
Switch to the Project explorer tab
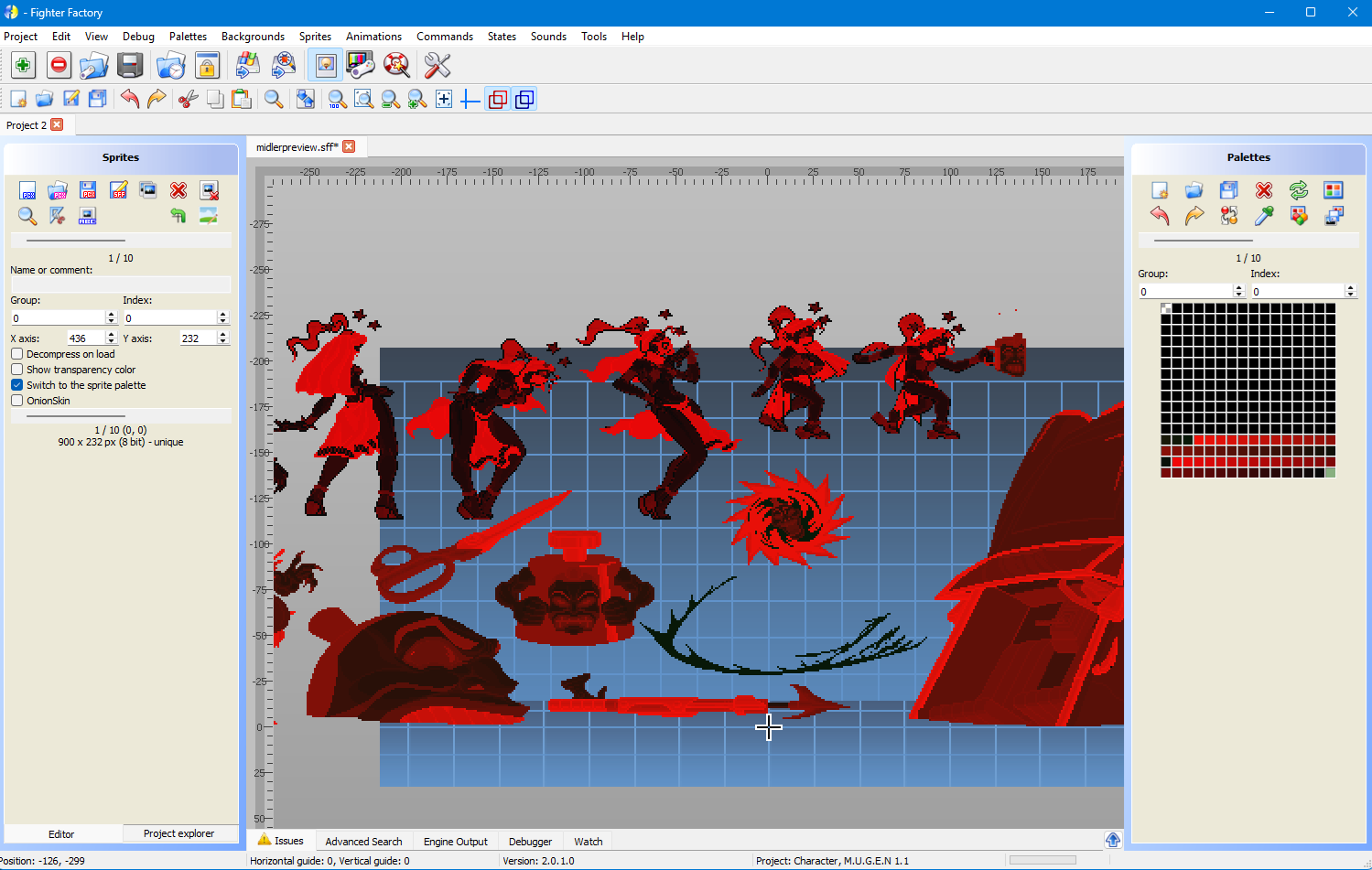coord(178,833)
